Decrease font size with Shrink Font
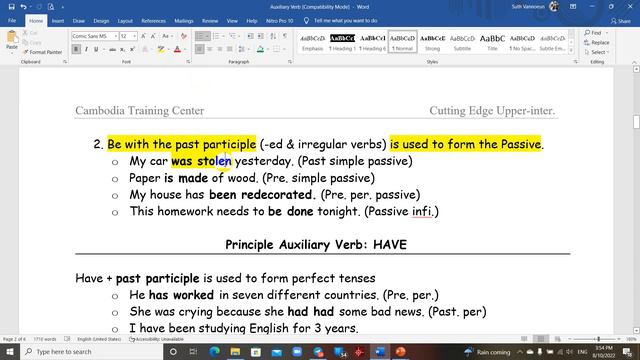640x360 pixels. click(x=153, y=36)
